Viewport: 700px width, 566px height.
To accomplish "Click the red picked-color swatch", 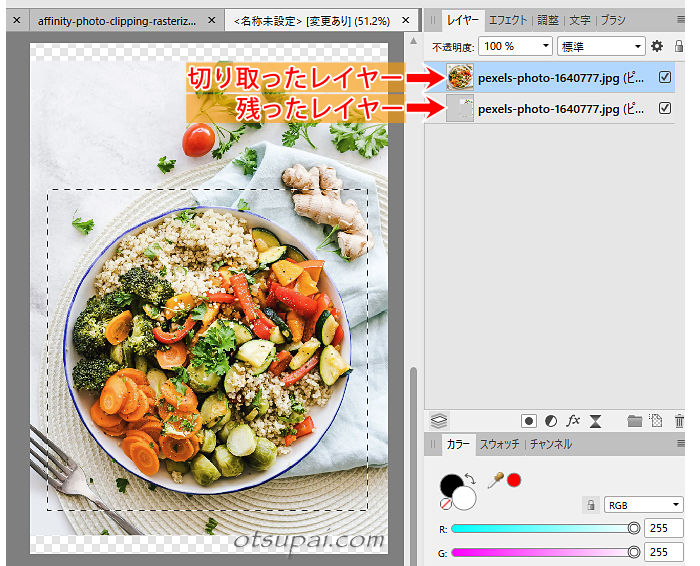I will pos(514,480).
